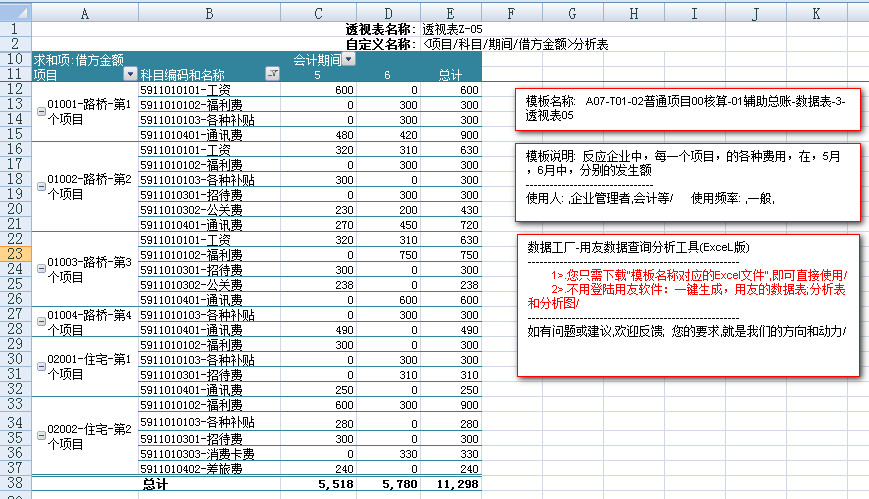Select the 模板说明 description text box
Screen dimensions: 869x499
687,178
